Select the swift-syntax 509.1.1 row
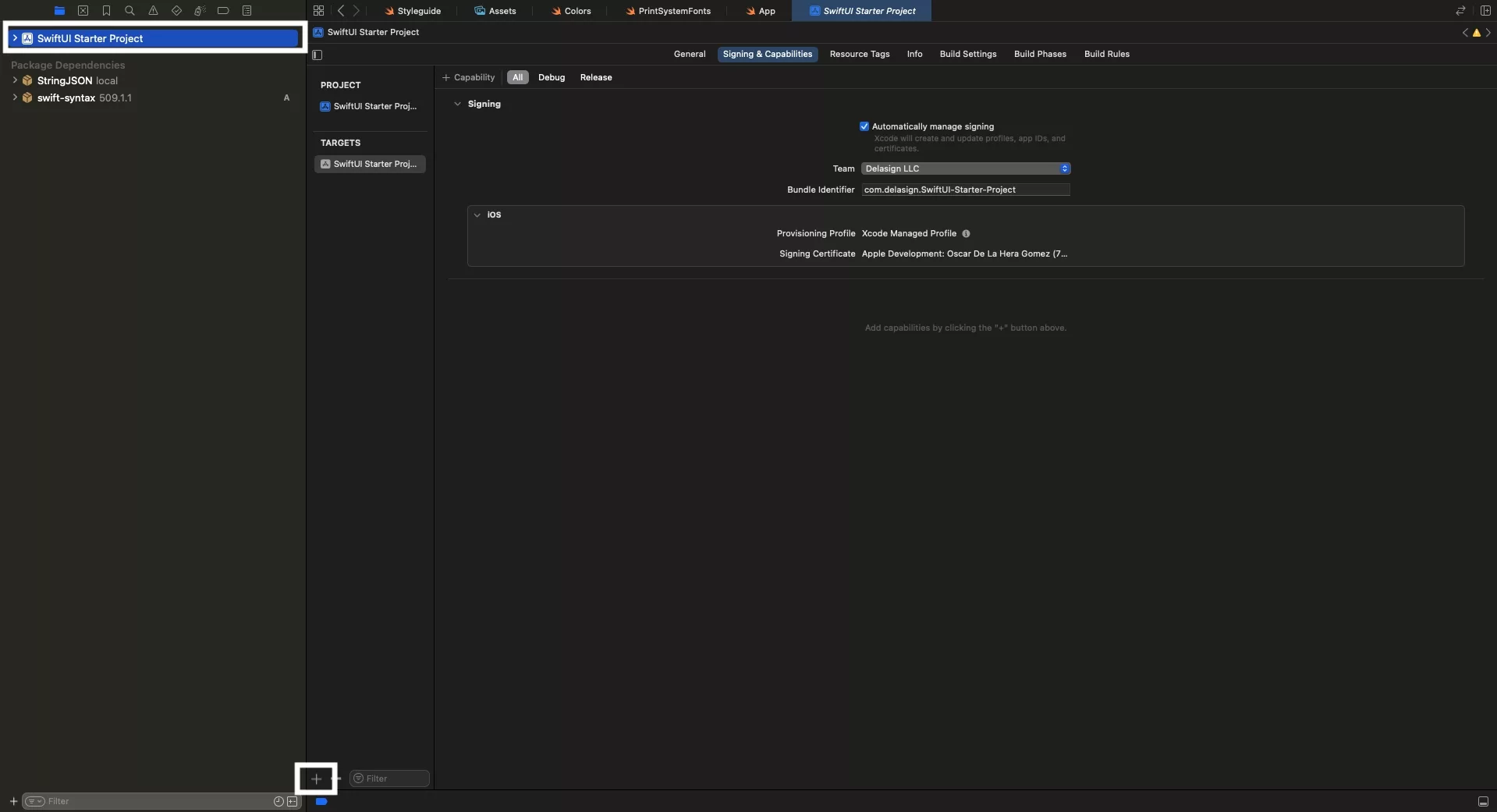 (153, 98)
